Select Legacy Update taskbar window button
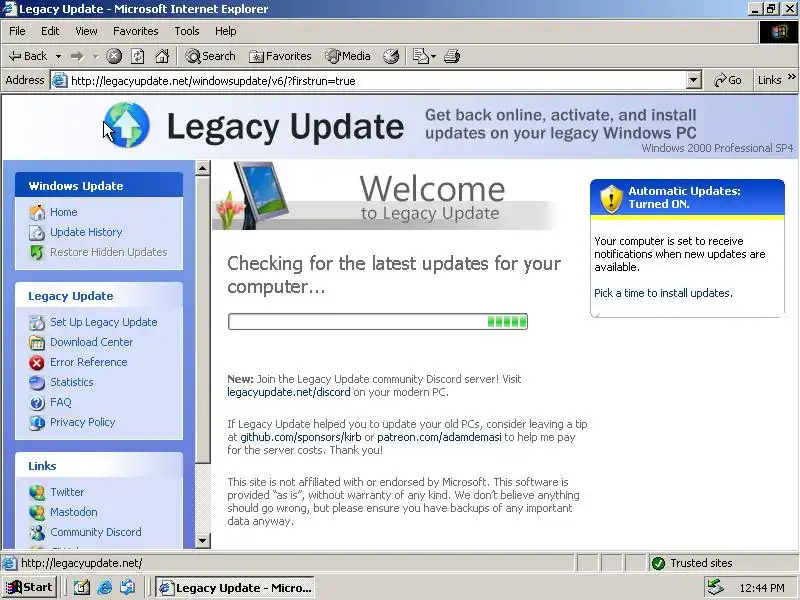 (x=235, y=588)
